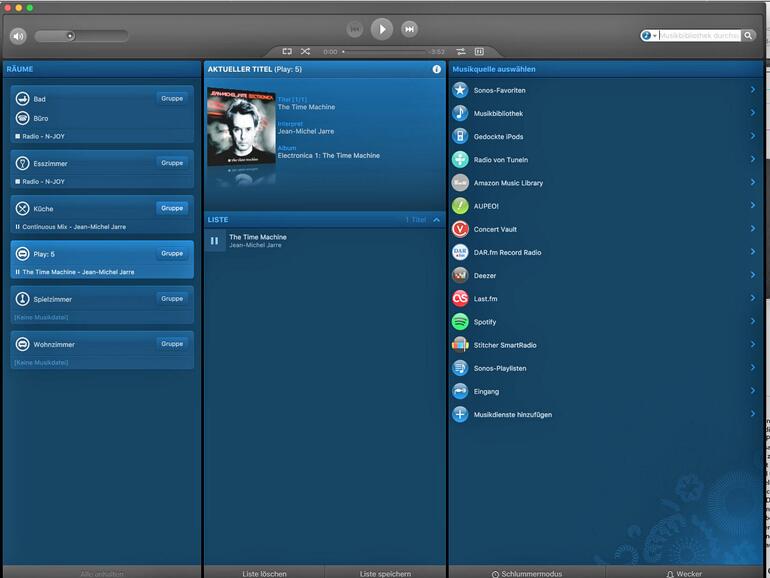This screenshot has width=770, height=578.
Task: Expand Musikbibliothek with its chevron
Action: [753, 112]
